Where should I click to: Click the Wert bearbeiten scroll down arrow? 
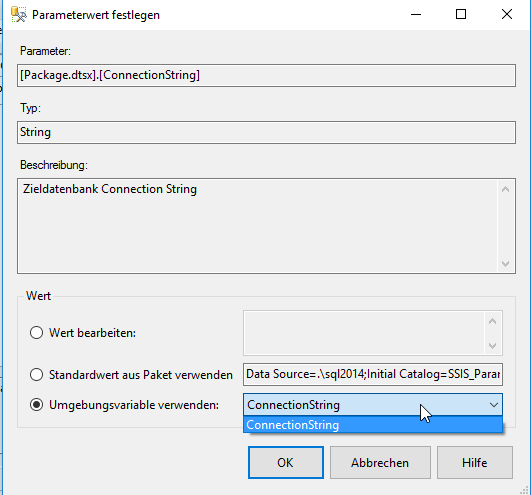click(493, 346)
